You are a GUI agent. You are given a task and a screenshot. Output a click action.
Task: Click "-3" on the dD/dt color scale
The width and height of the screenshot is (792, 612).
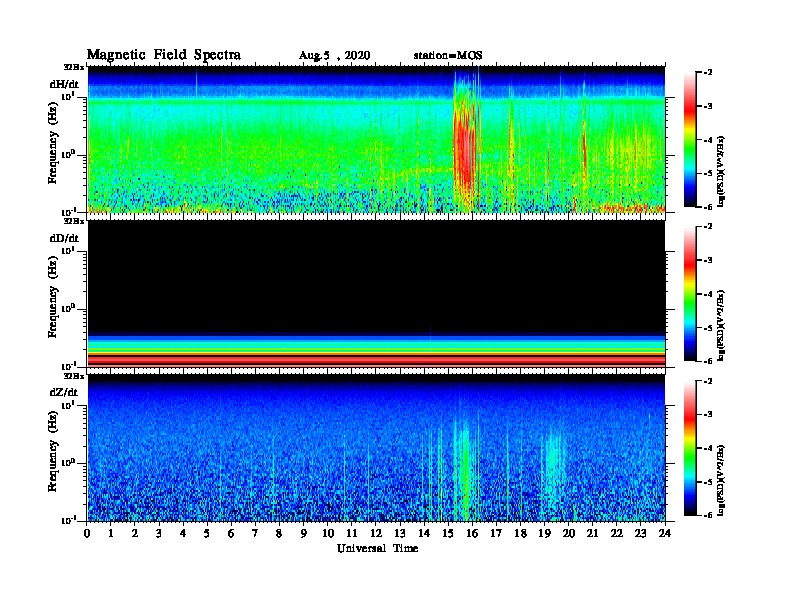pos(708,261)
